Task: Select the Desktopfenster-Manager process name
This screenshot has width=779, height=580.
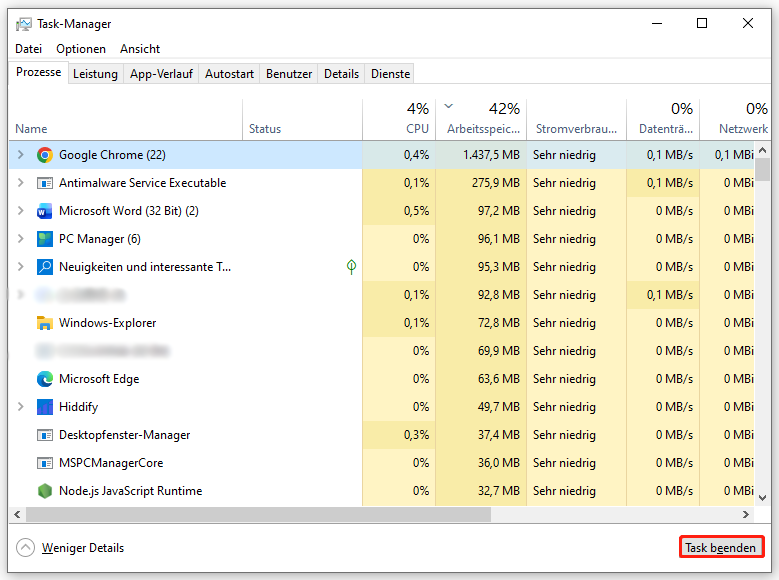Action: coord(124,435)
